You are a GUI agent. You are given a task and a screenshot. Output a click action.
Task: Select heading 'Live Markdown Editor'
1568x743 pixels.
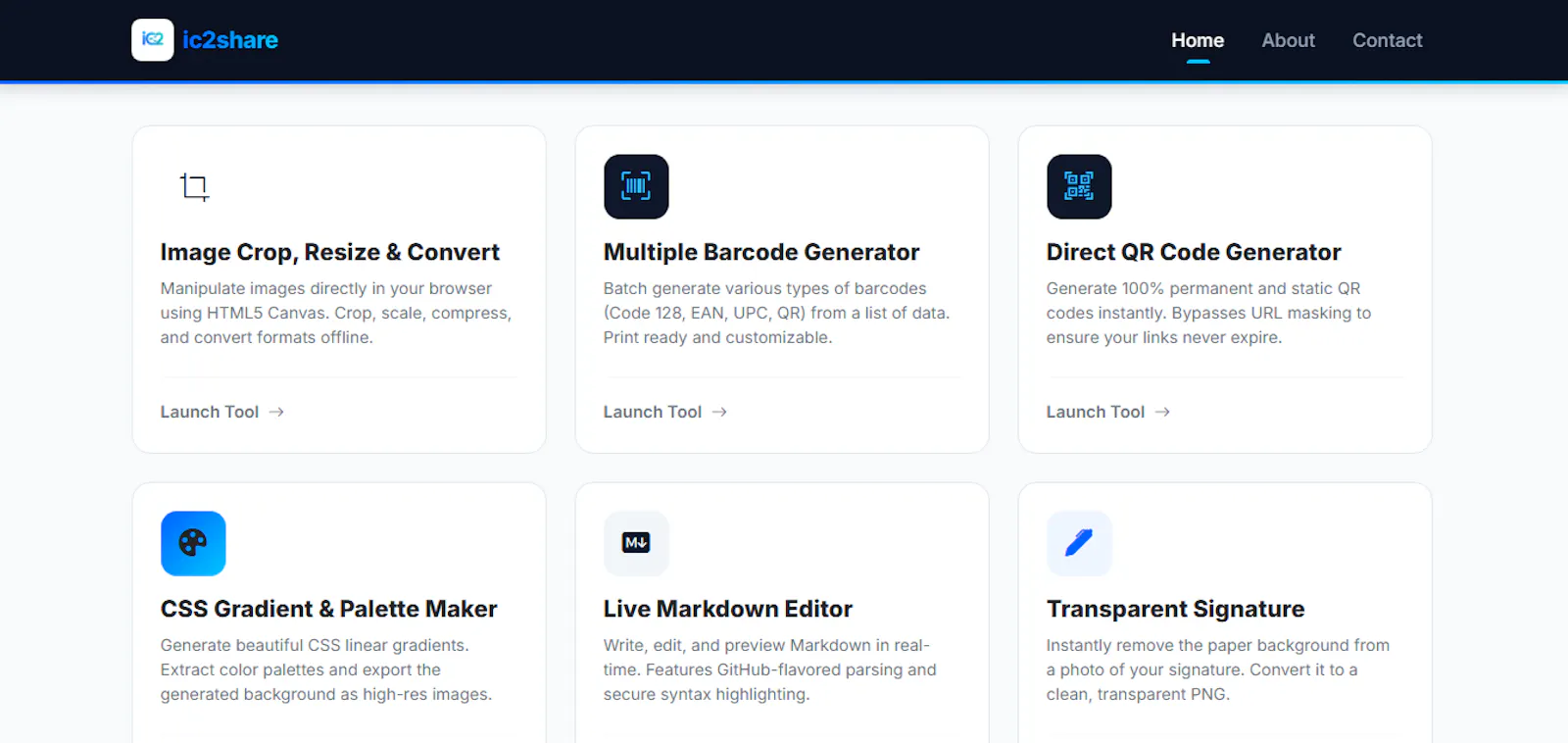(x=728, y=609)
